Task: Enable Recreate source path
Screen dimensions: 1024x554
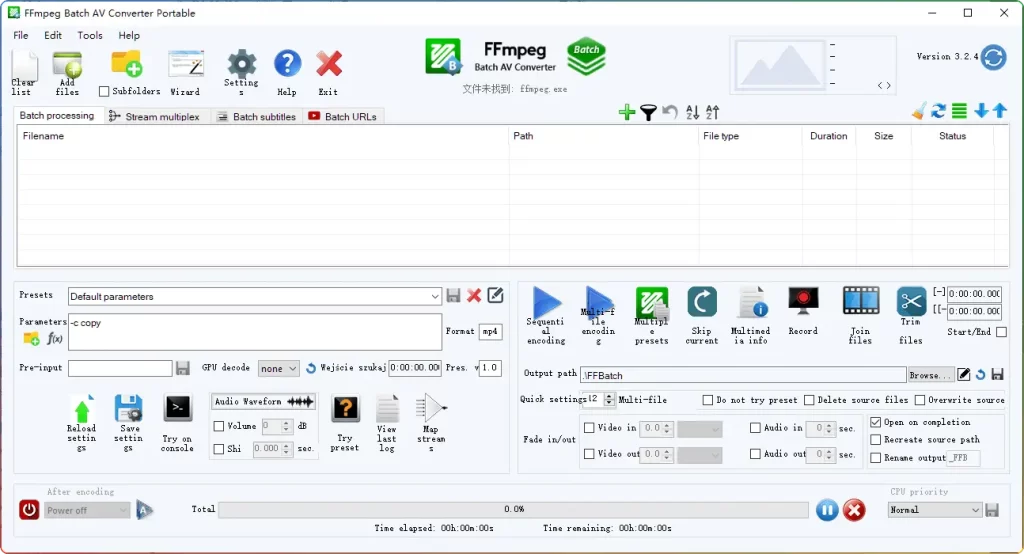Action: 876,440
